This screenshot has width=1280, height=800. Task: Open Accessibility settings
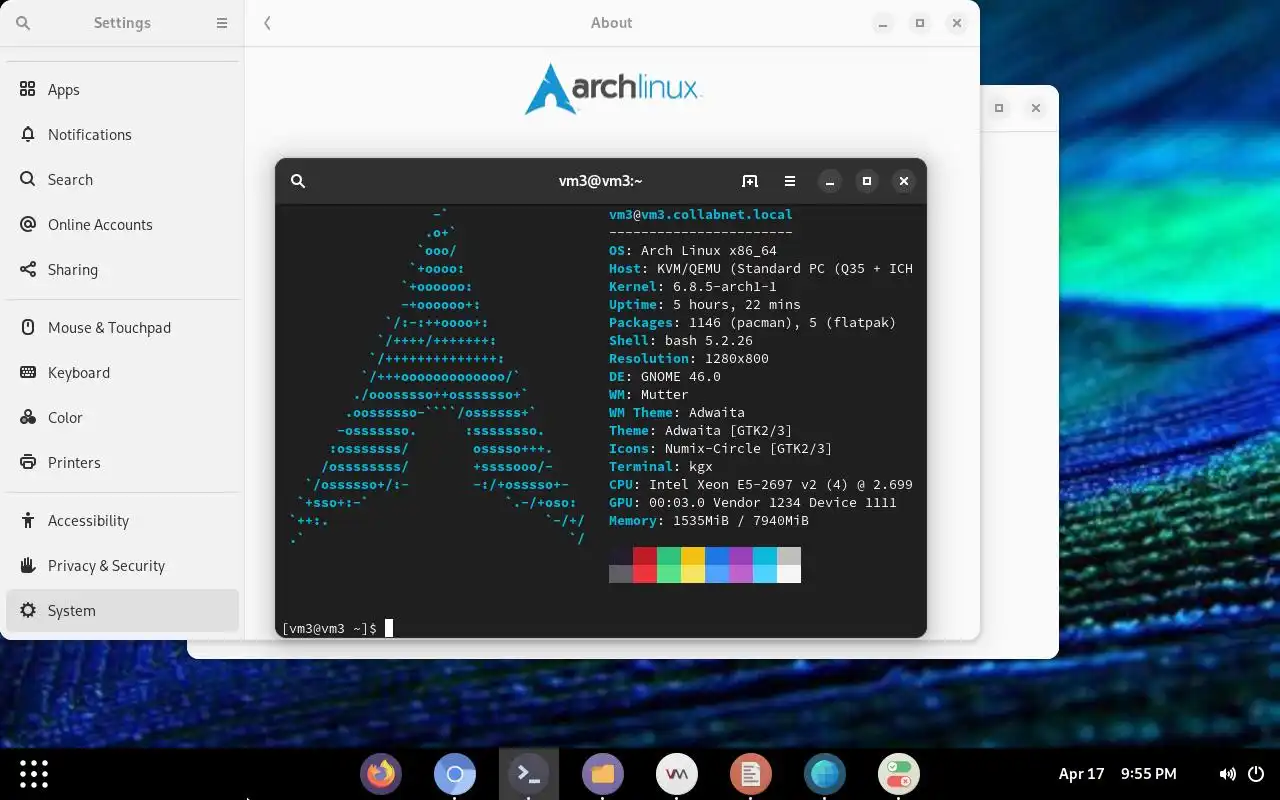click(122, 521)
